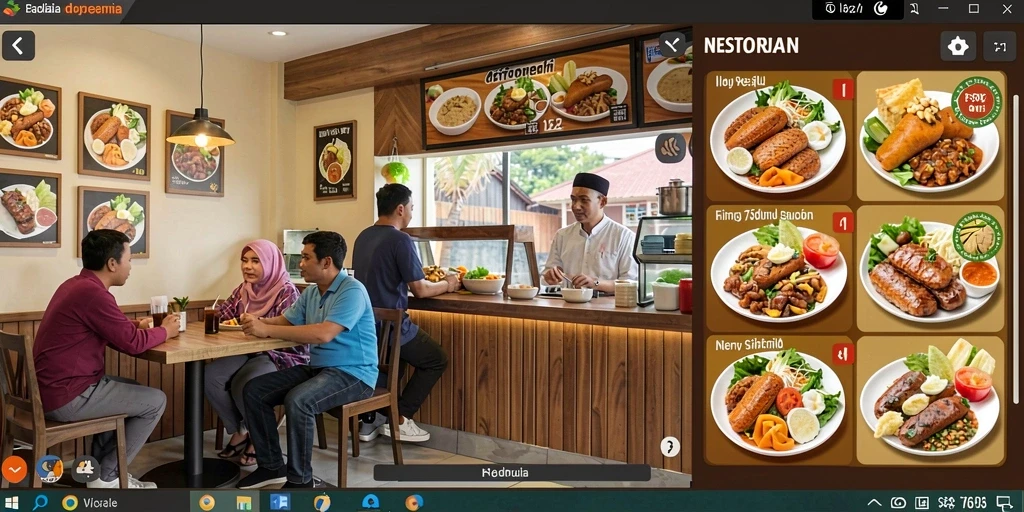The height and width of the screenshot is (512, 1024).
Task: Expand the NESTORJAN panel with the fullscreen icon
Action: [x=999, y=46]
